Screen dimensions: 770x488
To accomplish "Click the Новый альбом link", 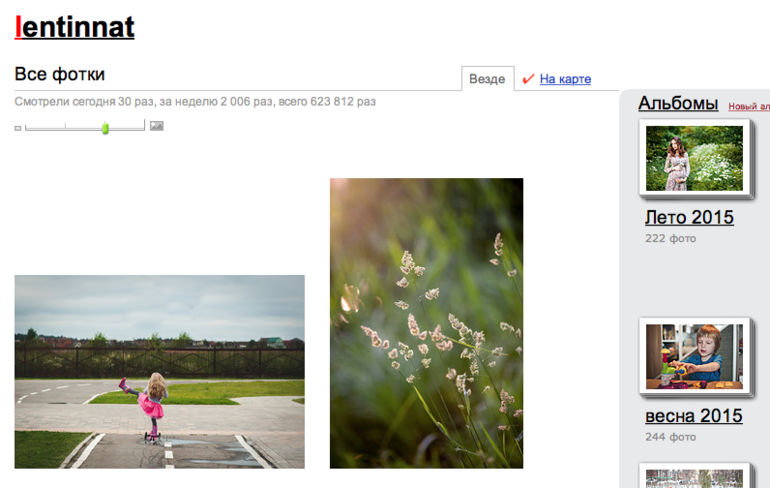I will tap(749, 106).
